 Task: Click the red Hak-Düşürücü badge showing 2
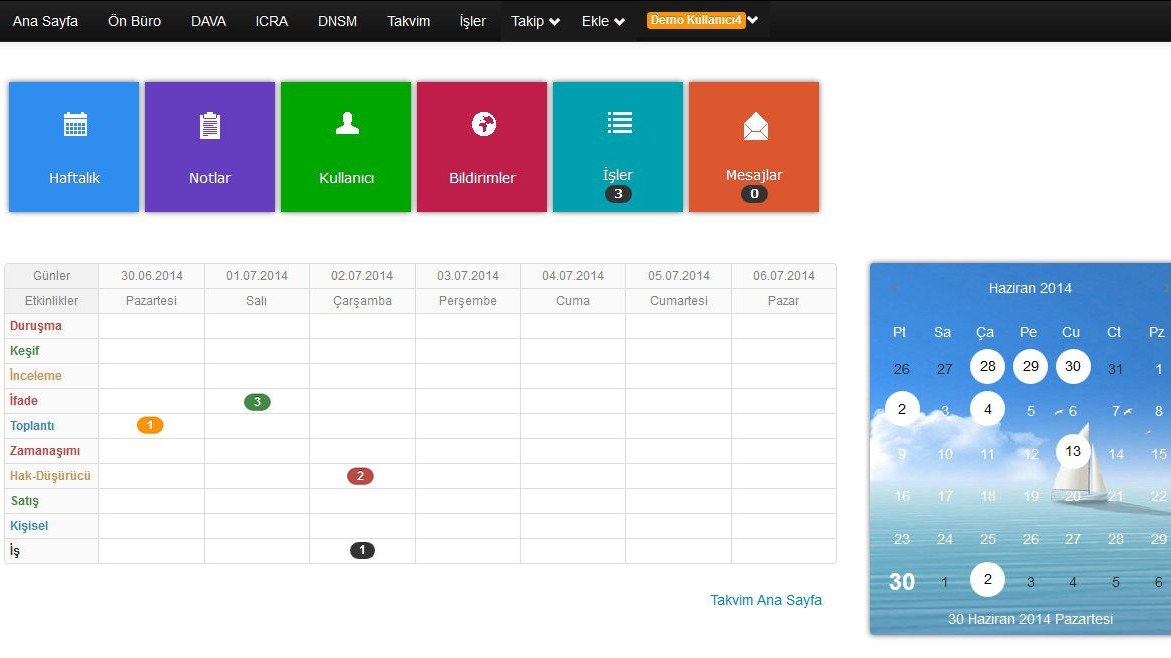click(360, 476)
